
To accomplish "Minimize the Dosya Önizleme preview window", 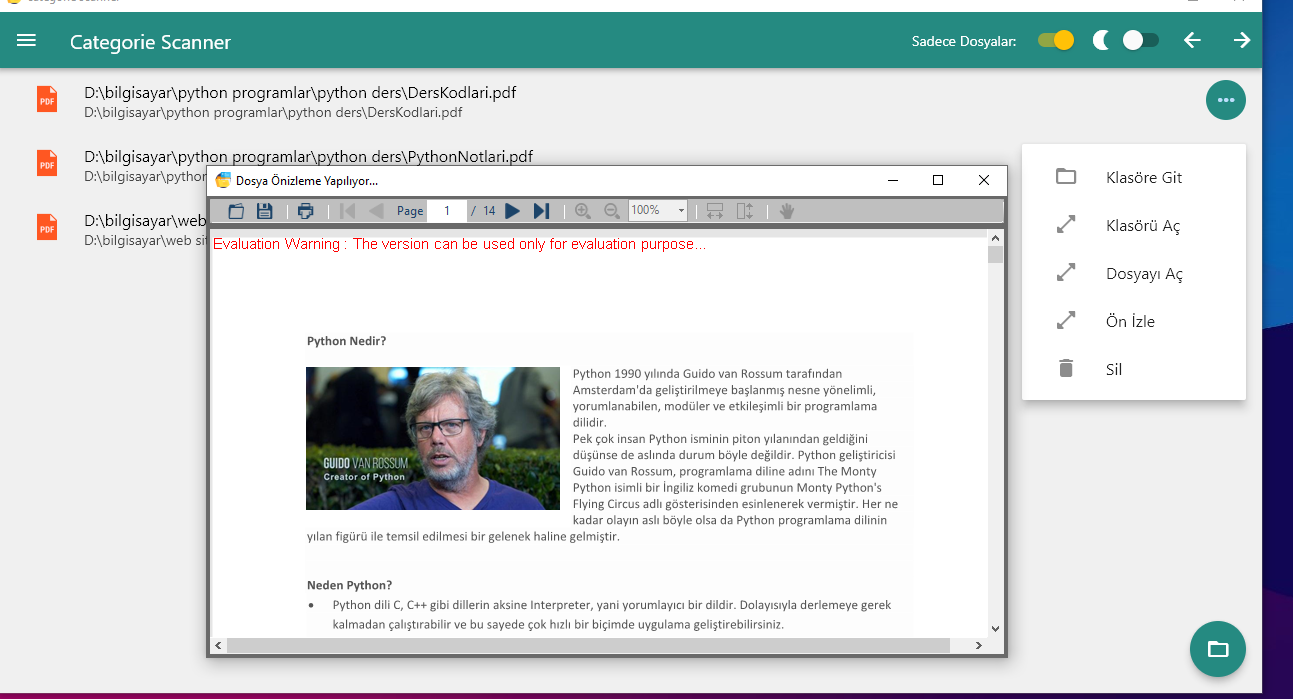I will (x=892, y=180).
